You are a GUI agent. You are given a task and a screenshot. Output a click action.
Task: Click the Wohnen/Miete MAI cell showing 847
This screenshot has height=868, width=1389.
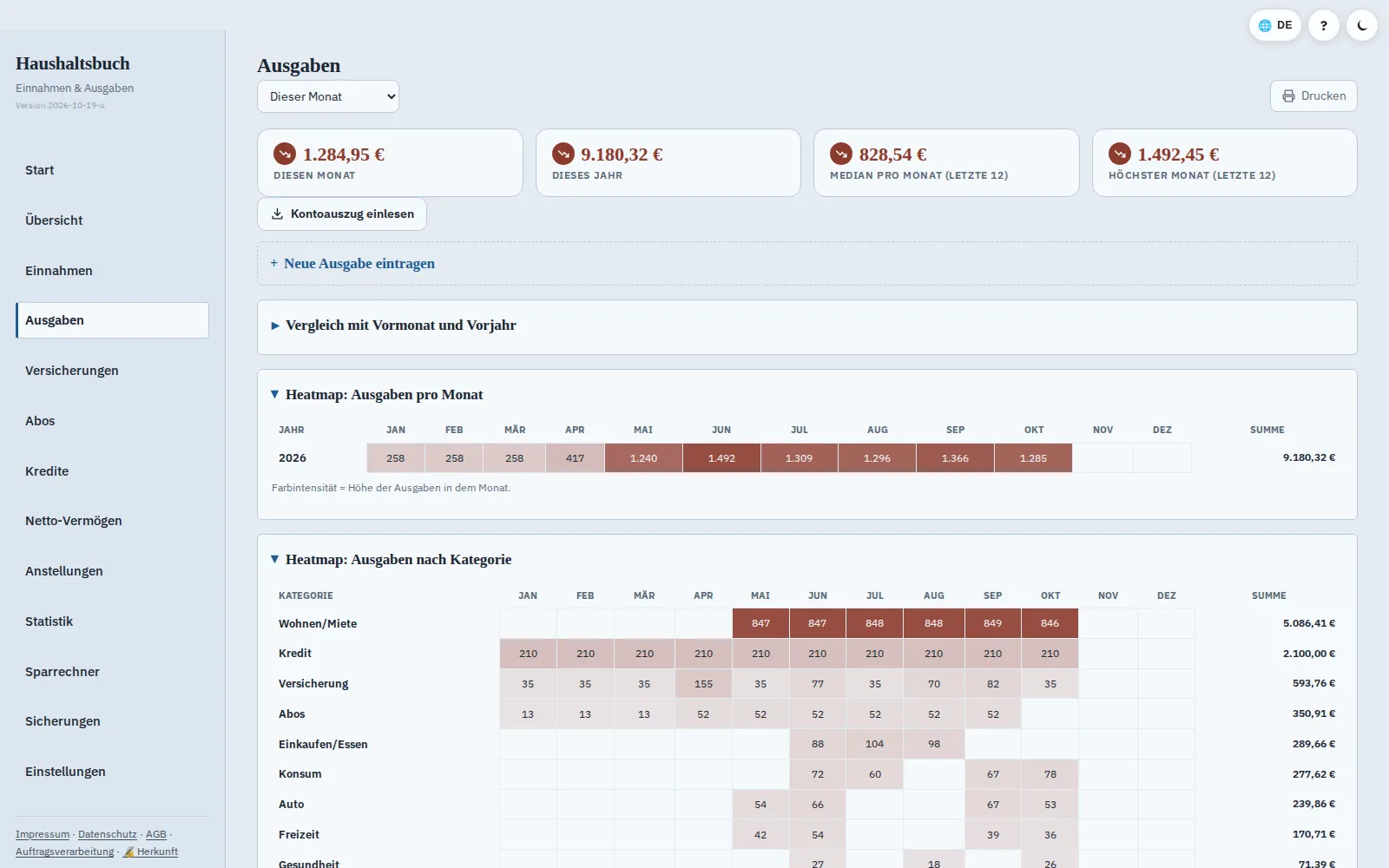point(760,623)
